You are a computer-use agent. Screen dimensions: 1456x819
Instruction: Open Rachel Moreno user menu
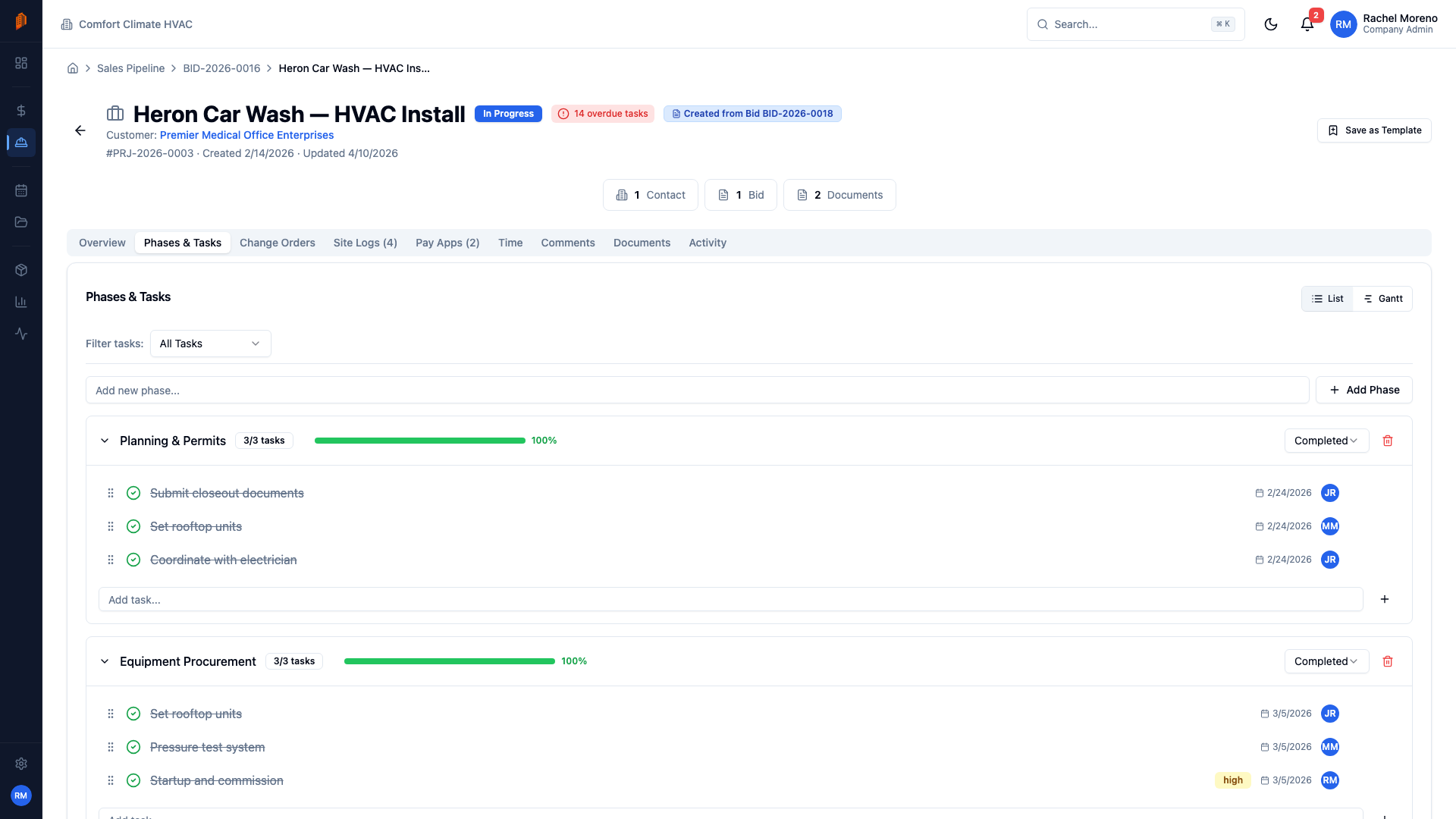pyautogui.click(x=1384, y=24)
